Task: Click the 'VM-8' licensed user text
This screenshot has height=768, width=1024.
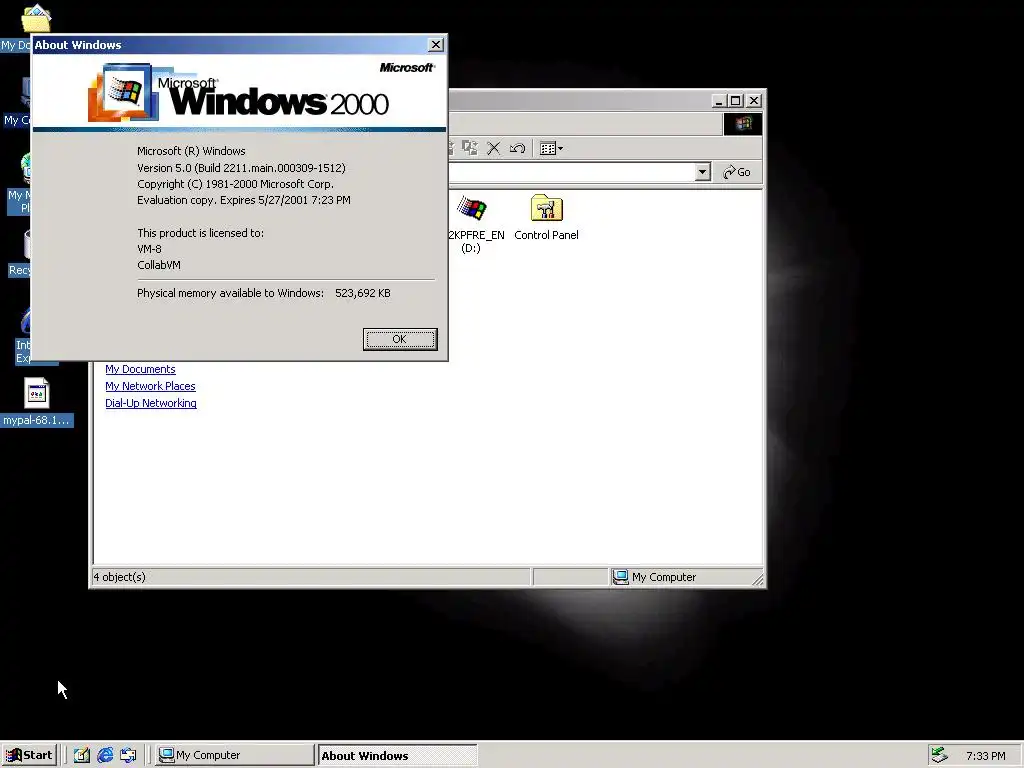Action: [x=149, y=249]
